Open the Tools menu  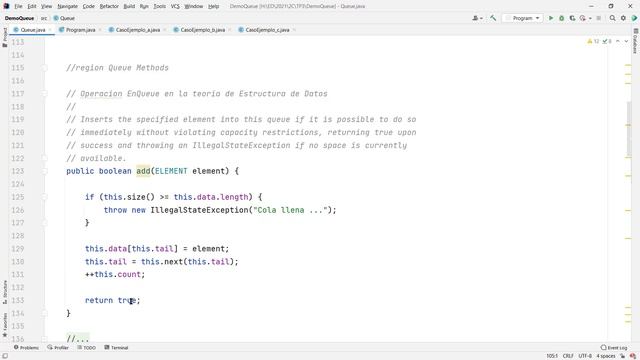click(160, 6)
